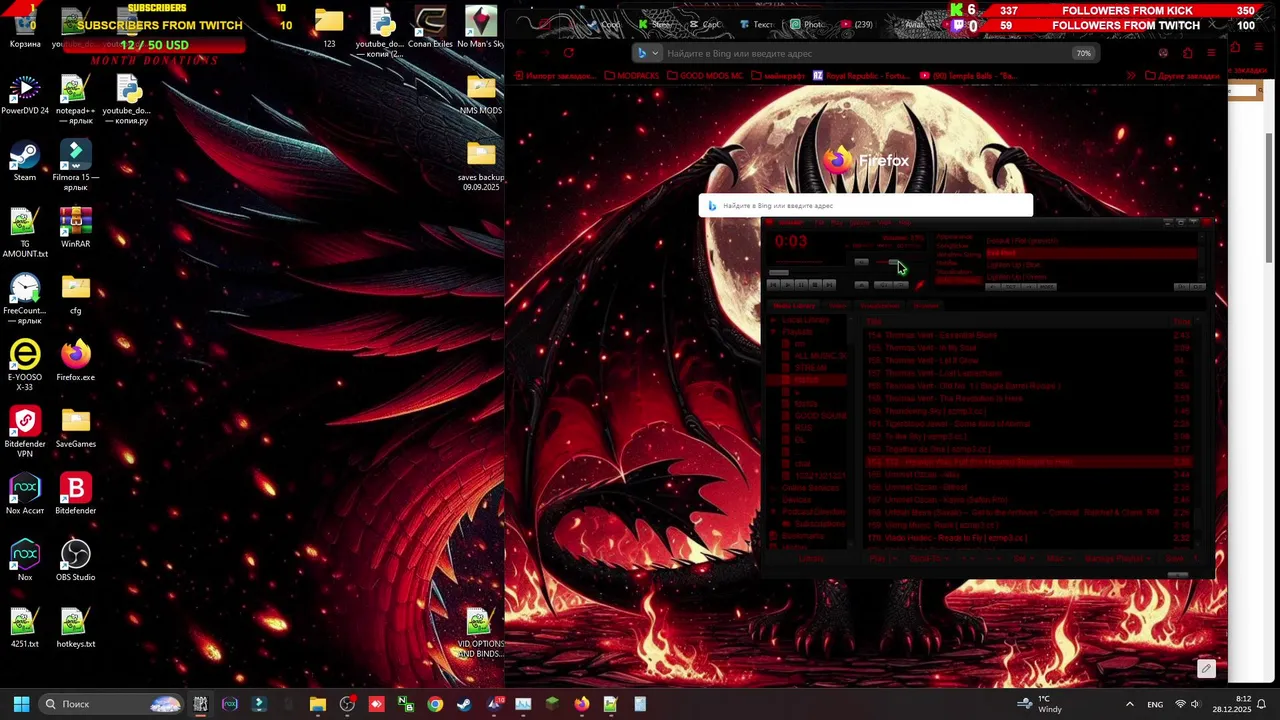Screen dimensions: 1280x720
Task: Click the Save button below playlist
Action: (x=1173, y=558)
